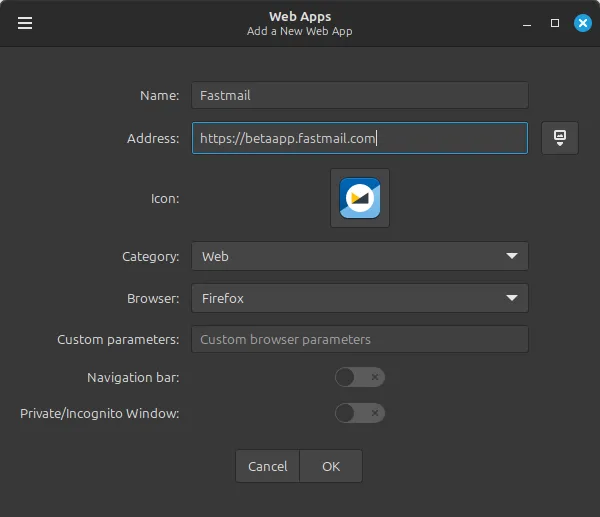
Task: Confirm with the OK button
Action: tap(331, 466)
